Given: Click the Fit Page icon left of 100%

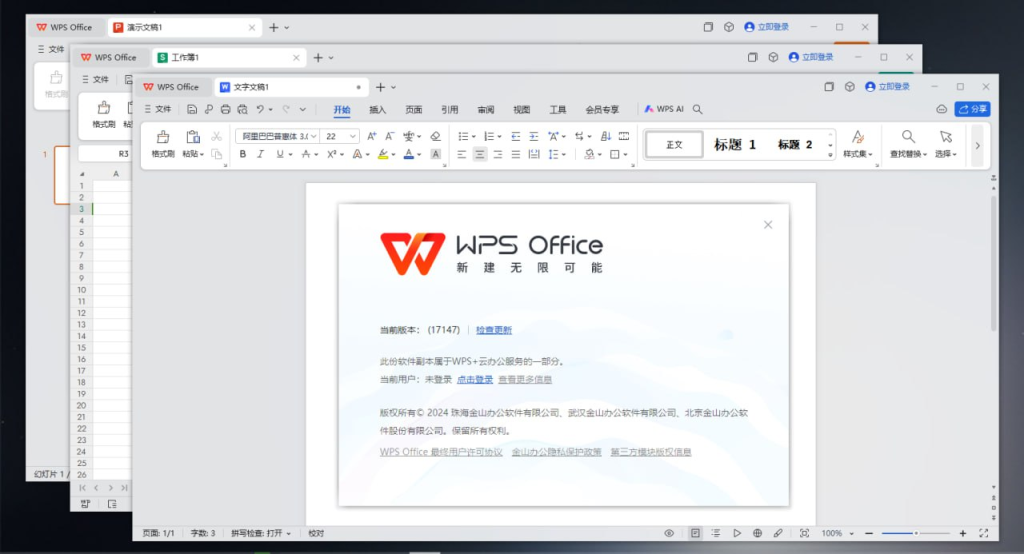Looking at the screenshot, I should pyautogui.click(x=805, y=533).
